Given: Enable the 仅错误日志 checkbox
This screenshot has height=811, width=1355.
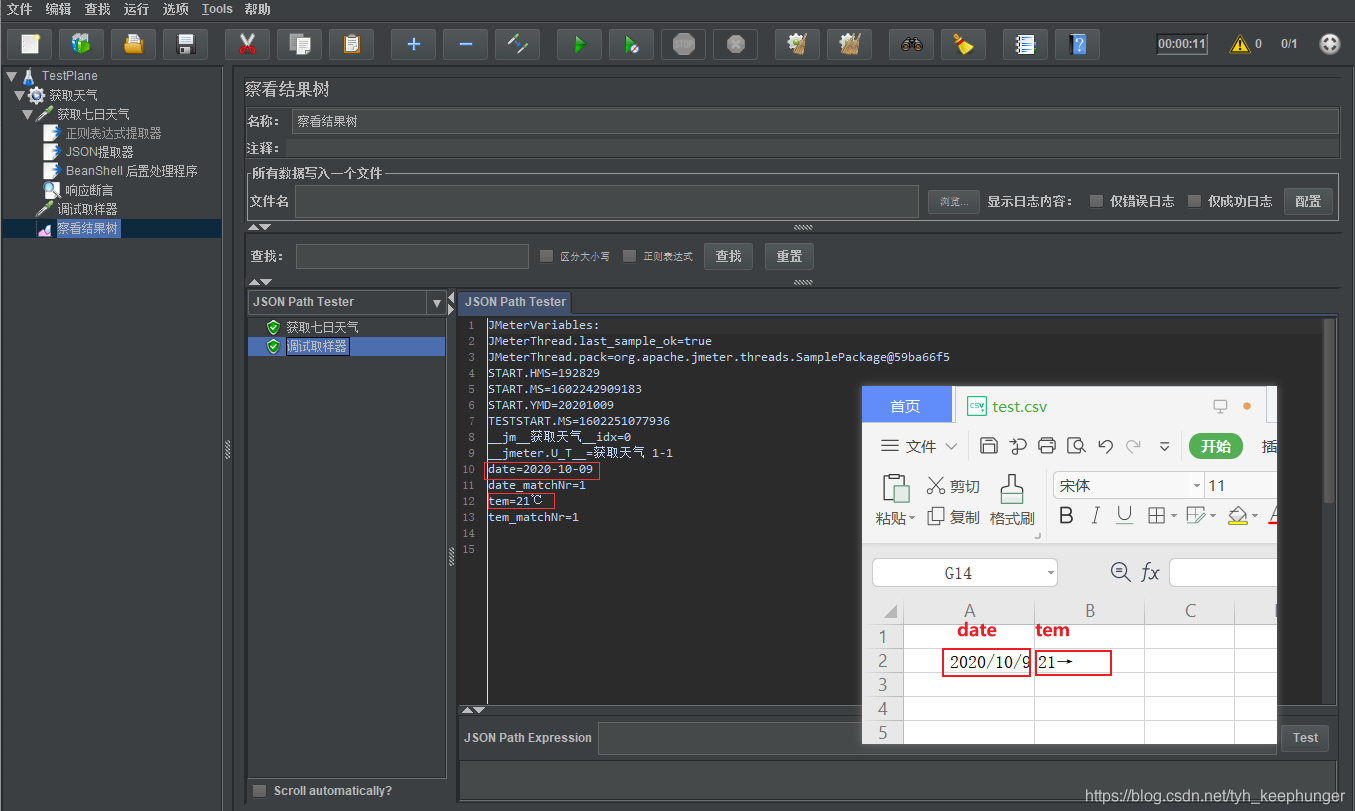Looking at the screenshot, I should click(1096, 201).
